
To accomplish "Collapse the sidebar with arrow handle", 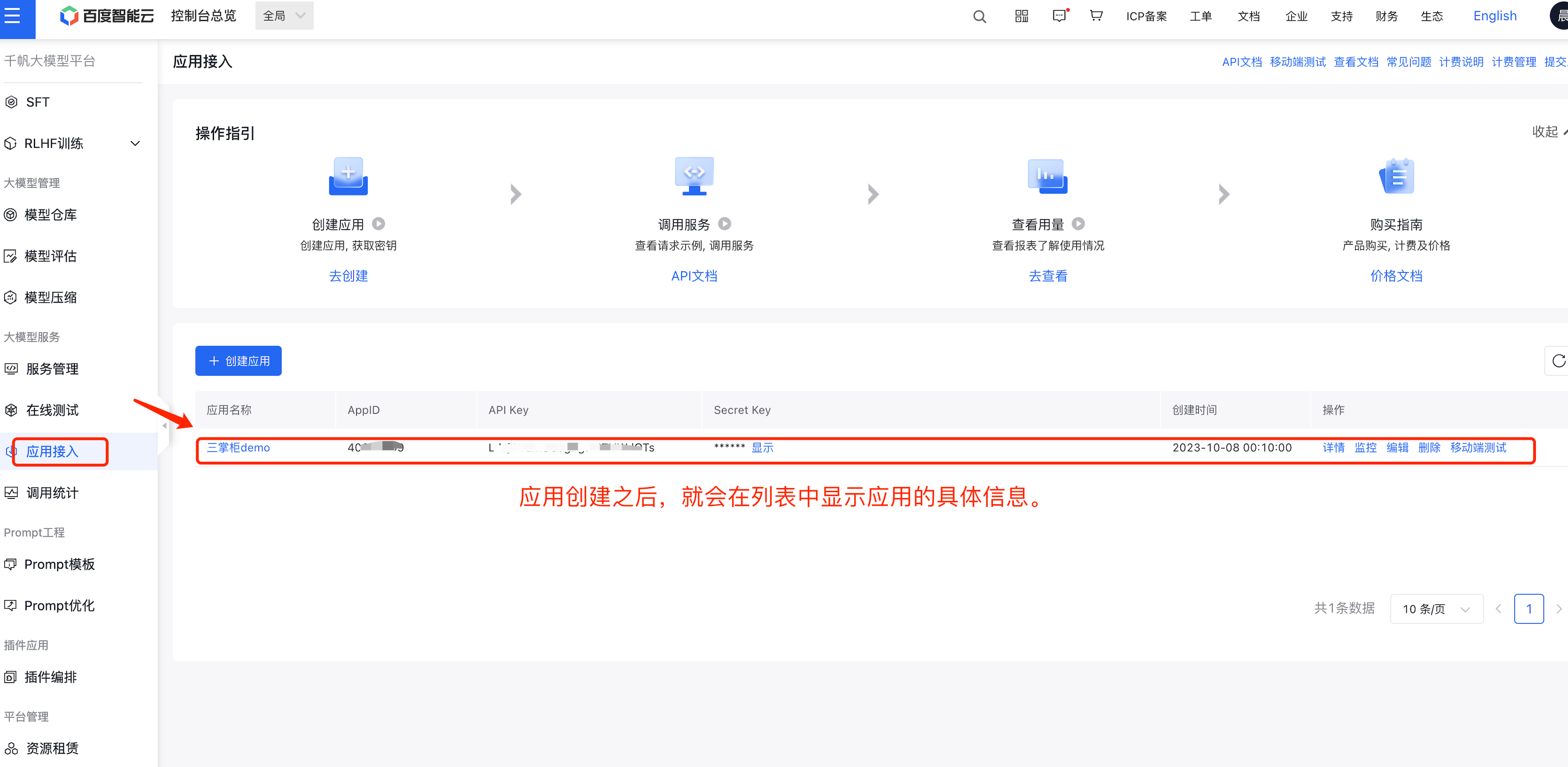I will coord(165,426).
